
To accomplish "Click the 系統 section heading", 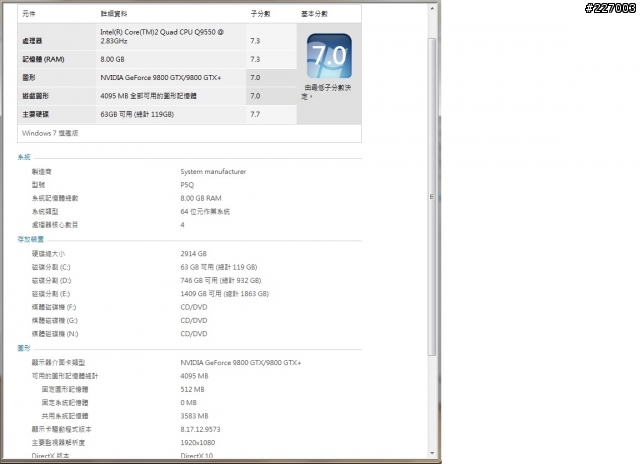I will click(24, 157).
